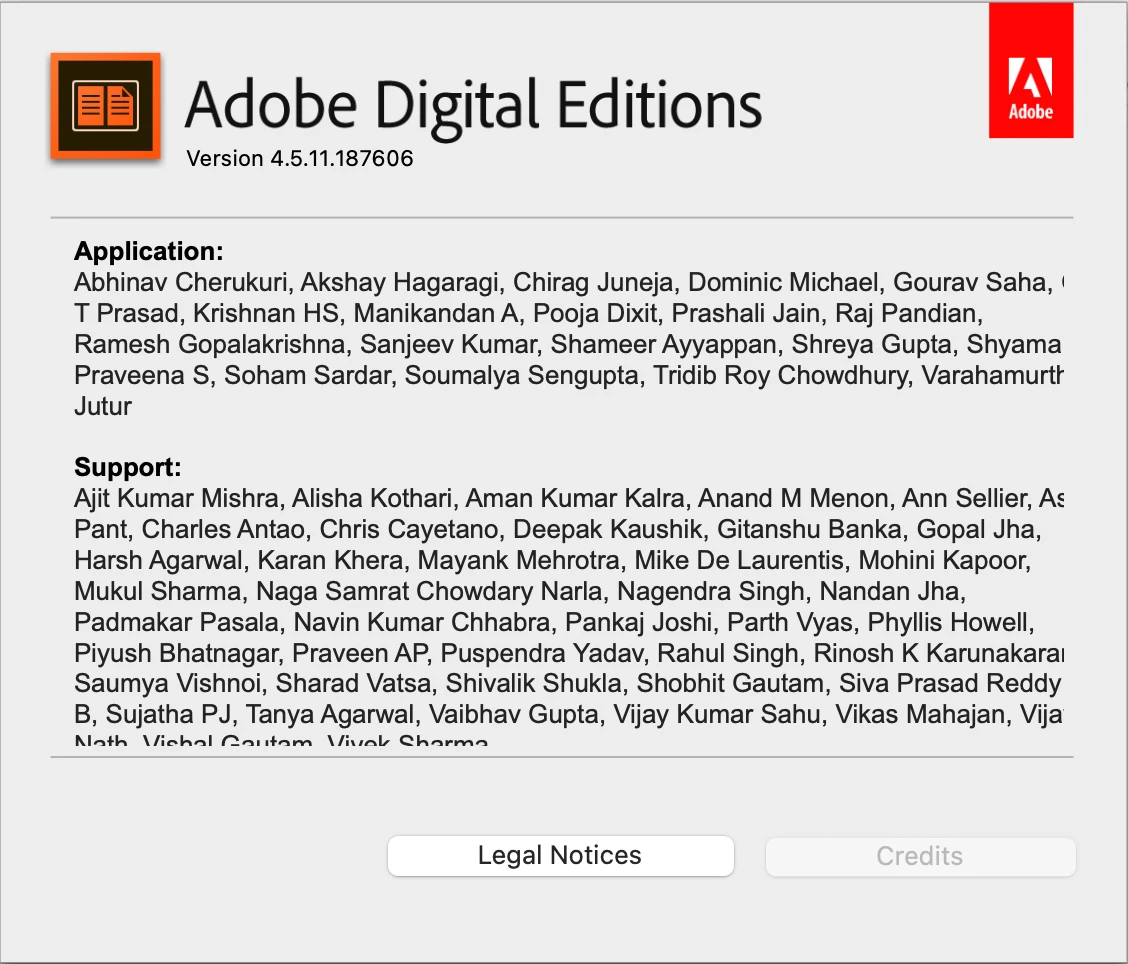The width and height of the screenshot is (1128, 964).
Task: Click the name Padmakar Pasala
Action: [176, 622]
